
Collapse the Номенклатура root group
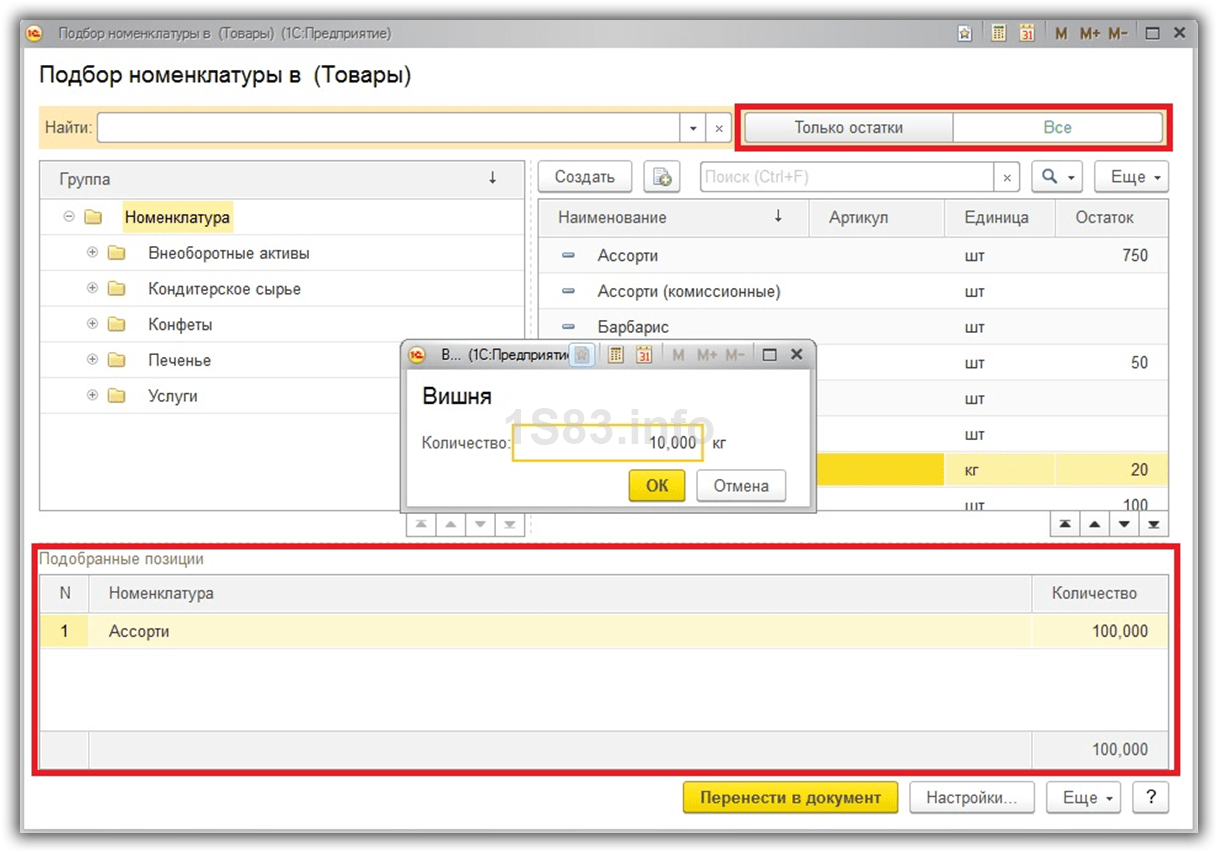[69, 217]
